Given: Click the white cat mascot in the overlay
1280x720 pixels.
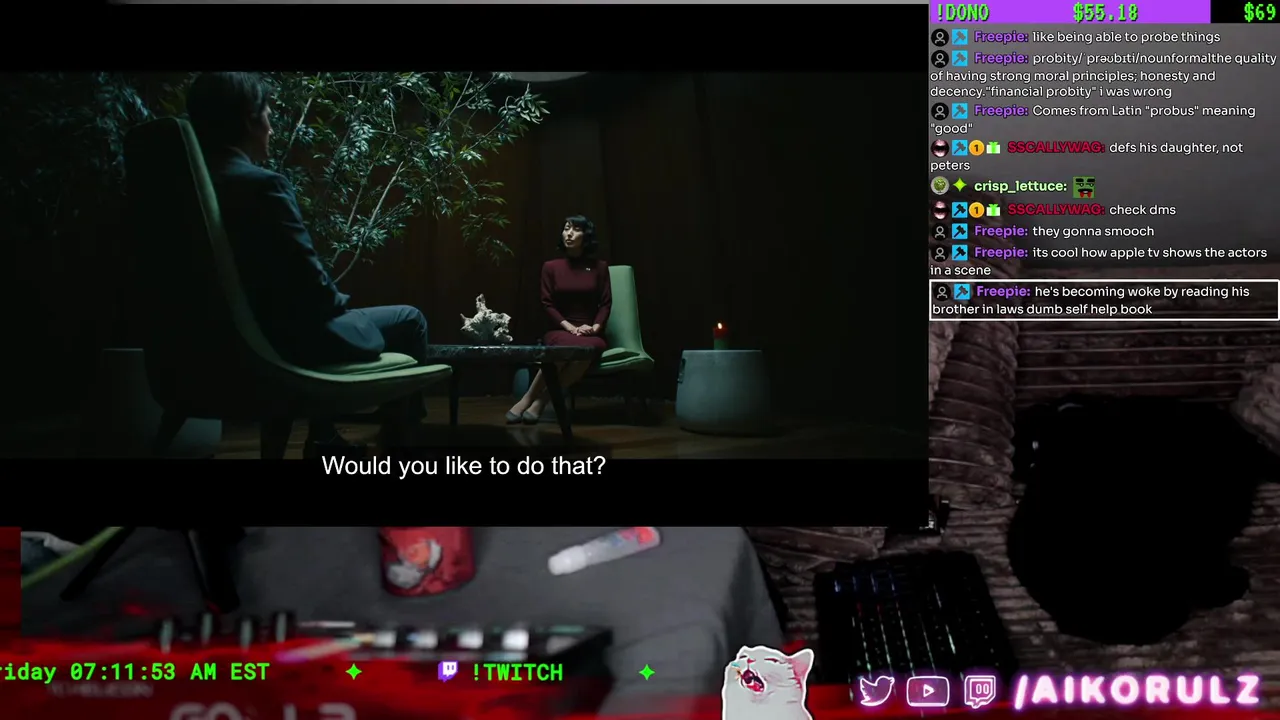Looking at the screenshot, I should click(x=770, y=684).
